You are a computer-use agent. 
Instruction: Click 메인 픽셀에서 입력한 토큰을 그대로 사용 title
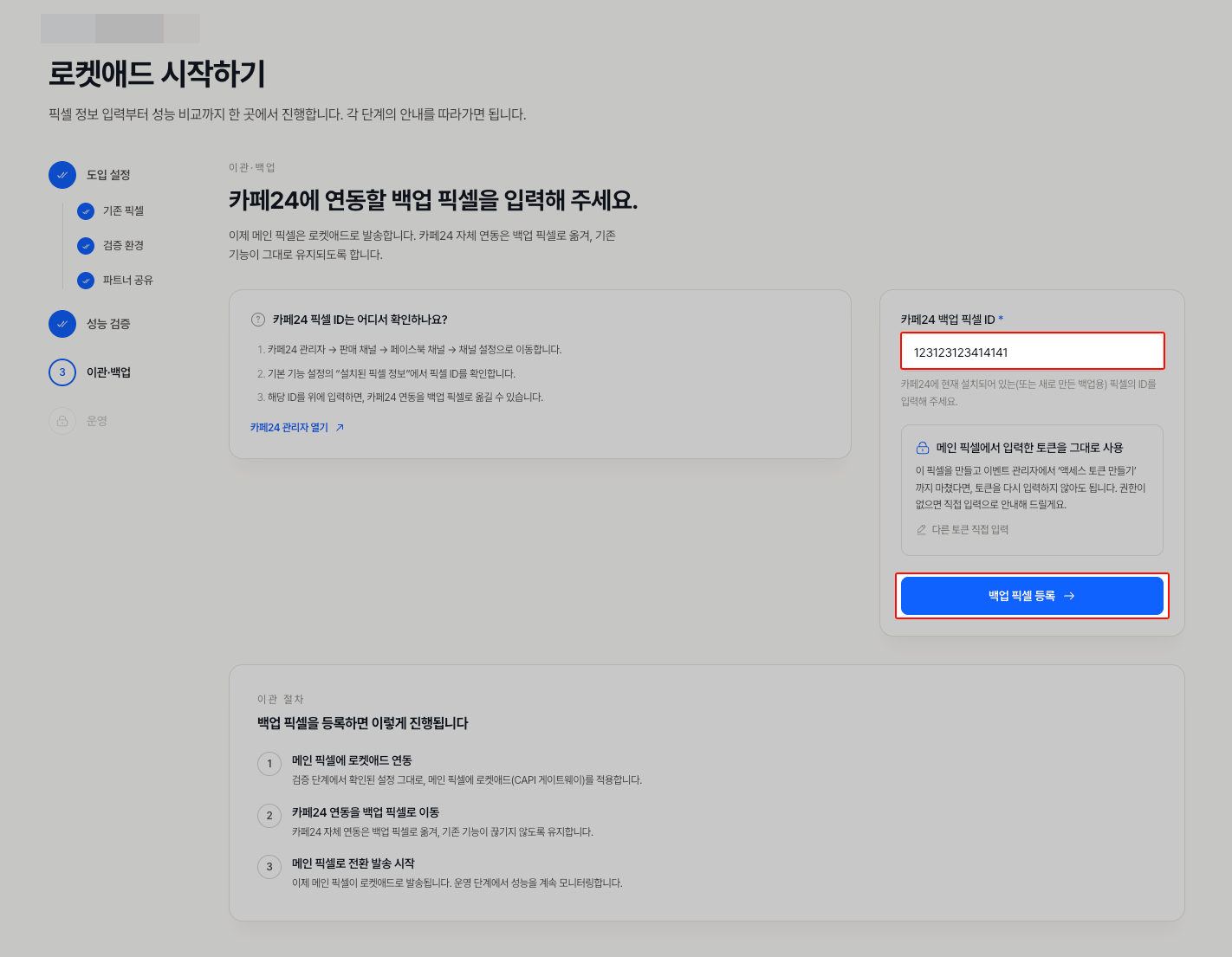tap(1029, 448)
